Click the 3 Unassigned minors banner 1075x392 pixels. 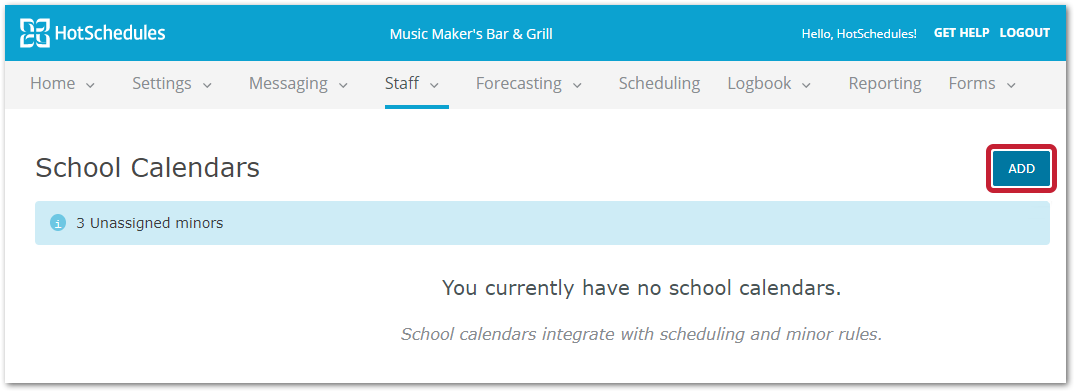pyautogui.click(x=542, y=223)
